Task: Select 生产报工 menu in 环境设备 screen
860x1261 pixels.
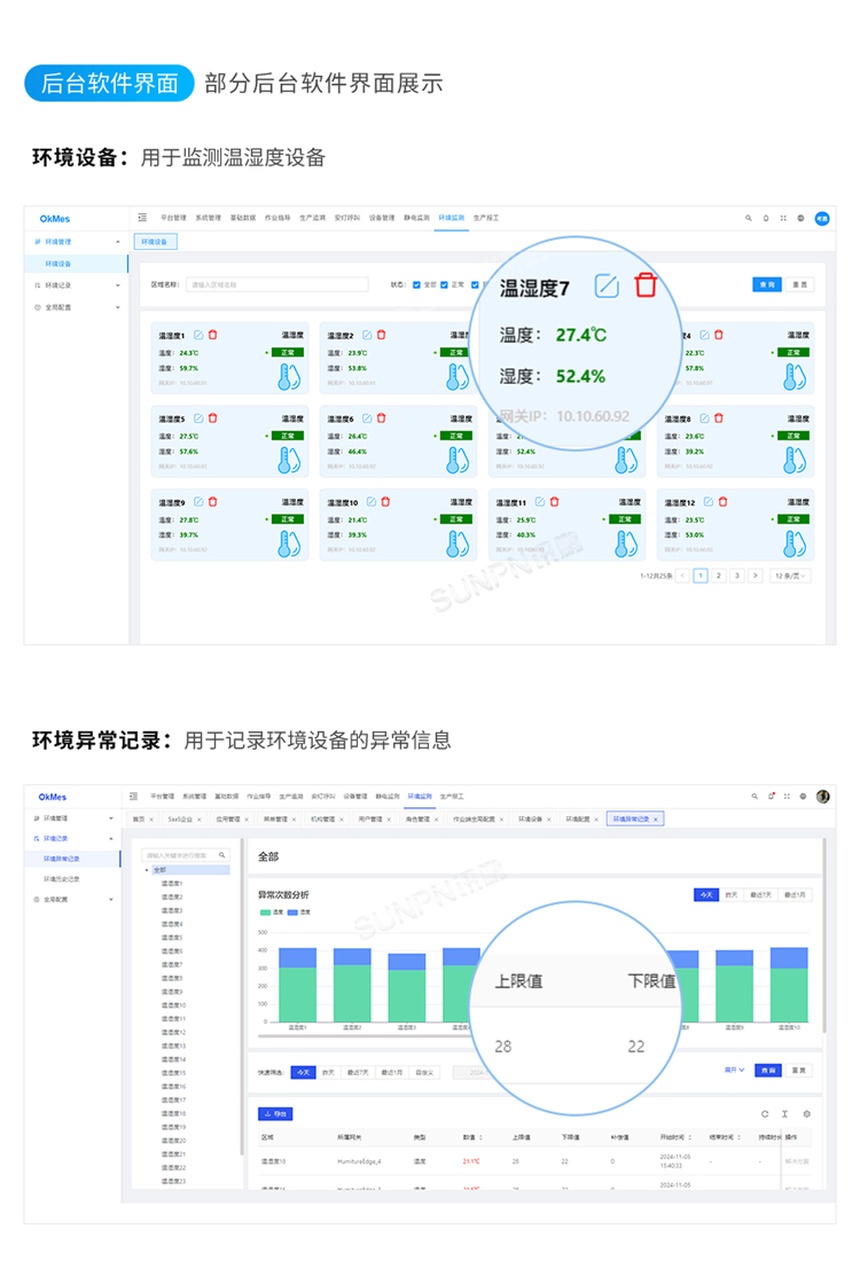Action: click(x=486, y=218)
